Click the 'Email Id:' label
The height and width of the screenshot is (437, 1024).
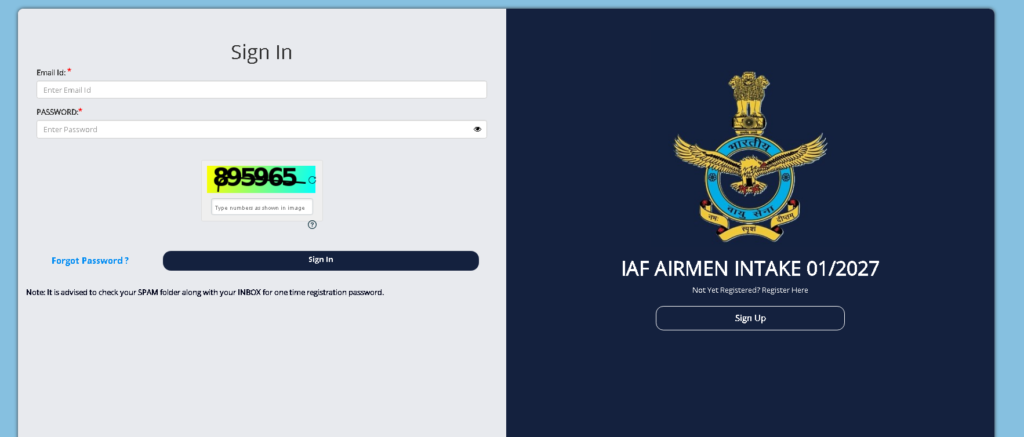(51, 73)
